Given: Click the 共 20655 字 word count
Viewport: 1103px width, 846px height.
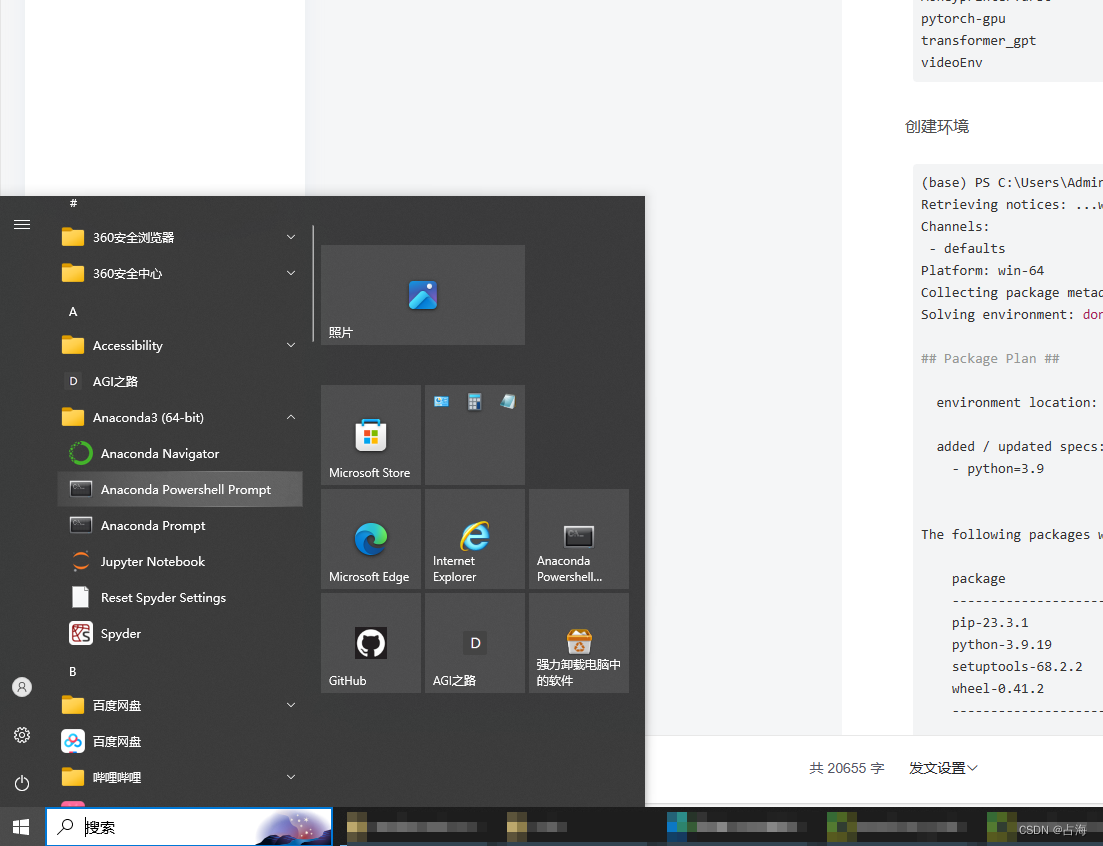Looking at the screenshot, I should pos(847,768).
